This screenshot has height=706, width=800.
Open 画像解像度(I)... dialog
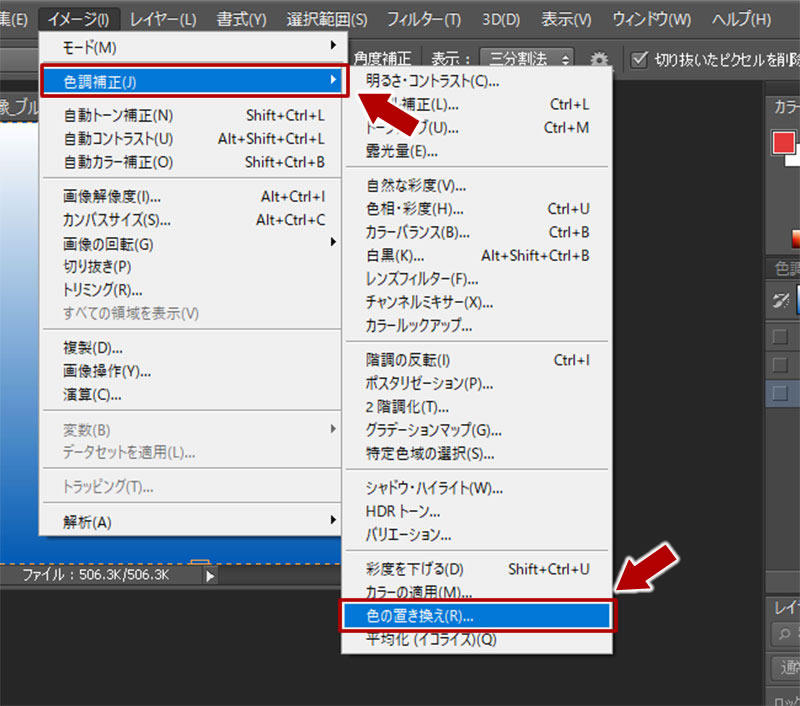[x=193, y=196]
